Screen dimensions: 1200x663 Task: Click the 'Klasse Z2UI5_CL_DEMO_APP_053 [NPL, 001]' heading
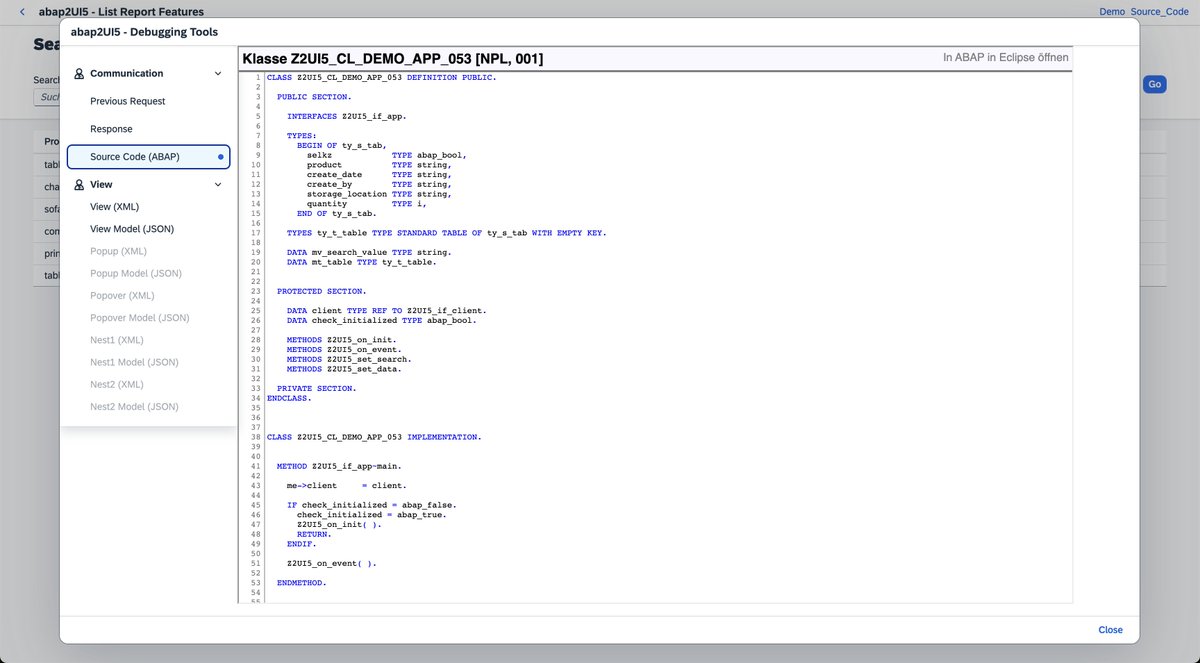(x=393, y=60)
